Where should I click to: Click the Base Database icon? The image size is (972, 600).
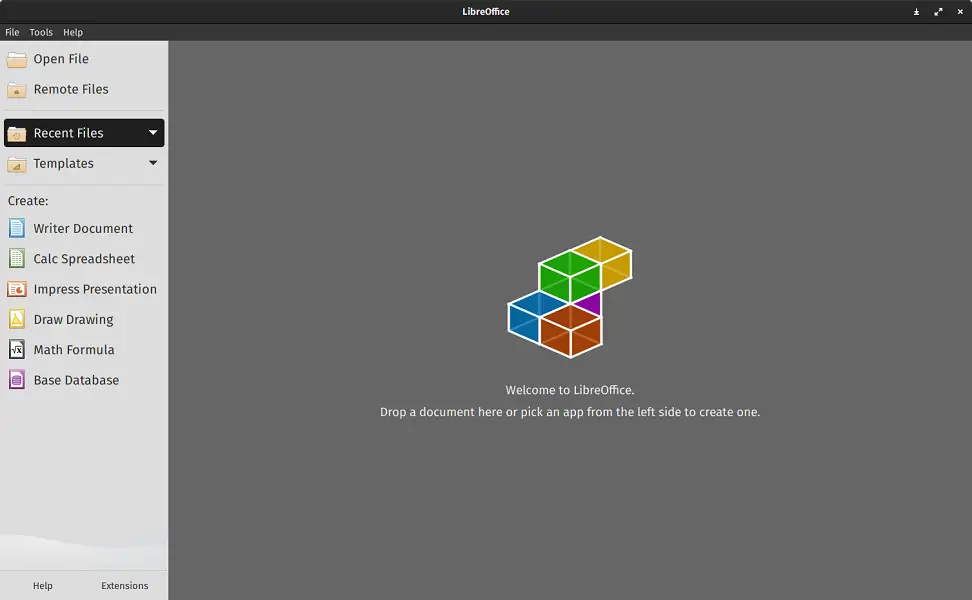(17, 380)
